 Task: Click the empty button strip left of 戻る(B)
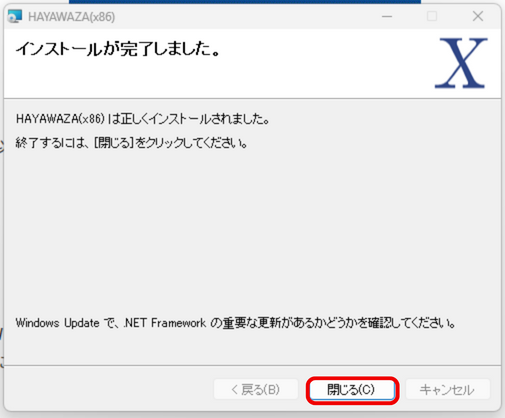pos(108,389)
